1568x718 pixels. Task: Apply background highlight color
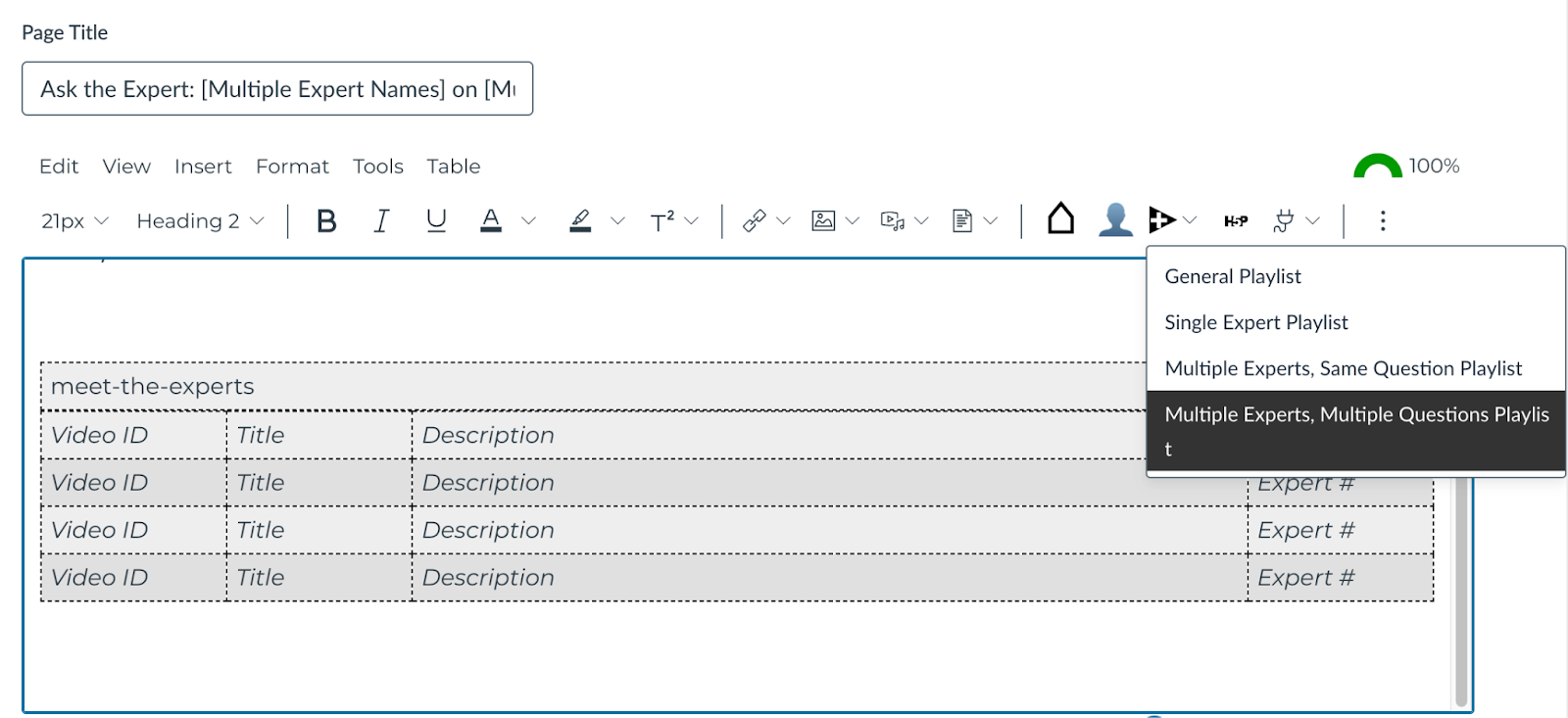(580, 221)
